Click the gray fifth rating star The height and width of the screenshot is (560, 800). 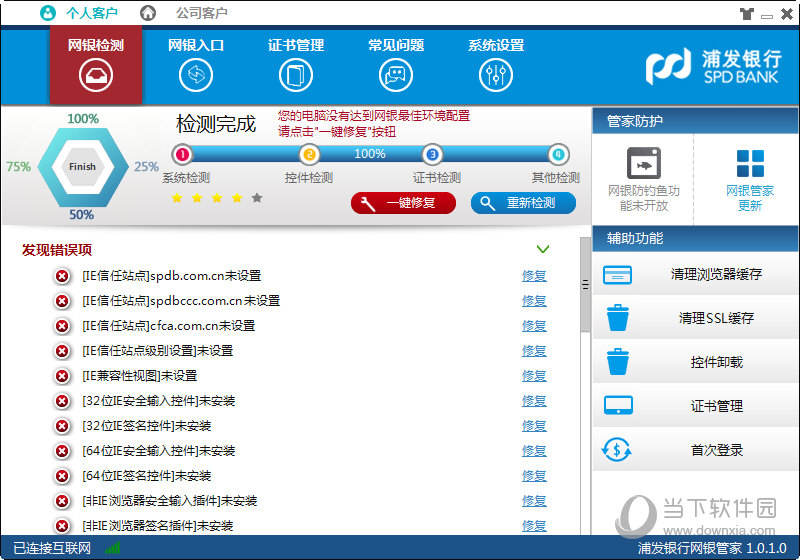tap(257, 197)
